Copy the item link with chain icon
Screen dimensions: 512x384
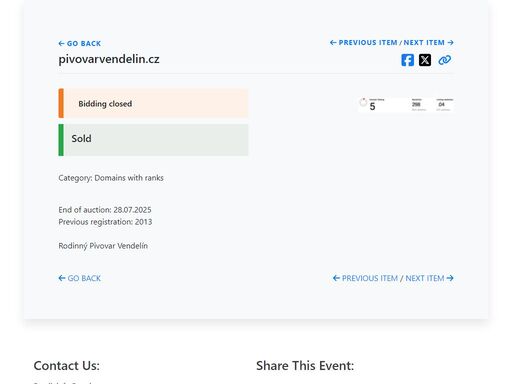point(445,60)
